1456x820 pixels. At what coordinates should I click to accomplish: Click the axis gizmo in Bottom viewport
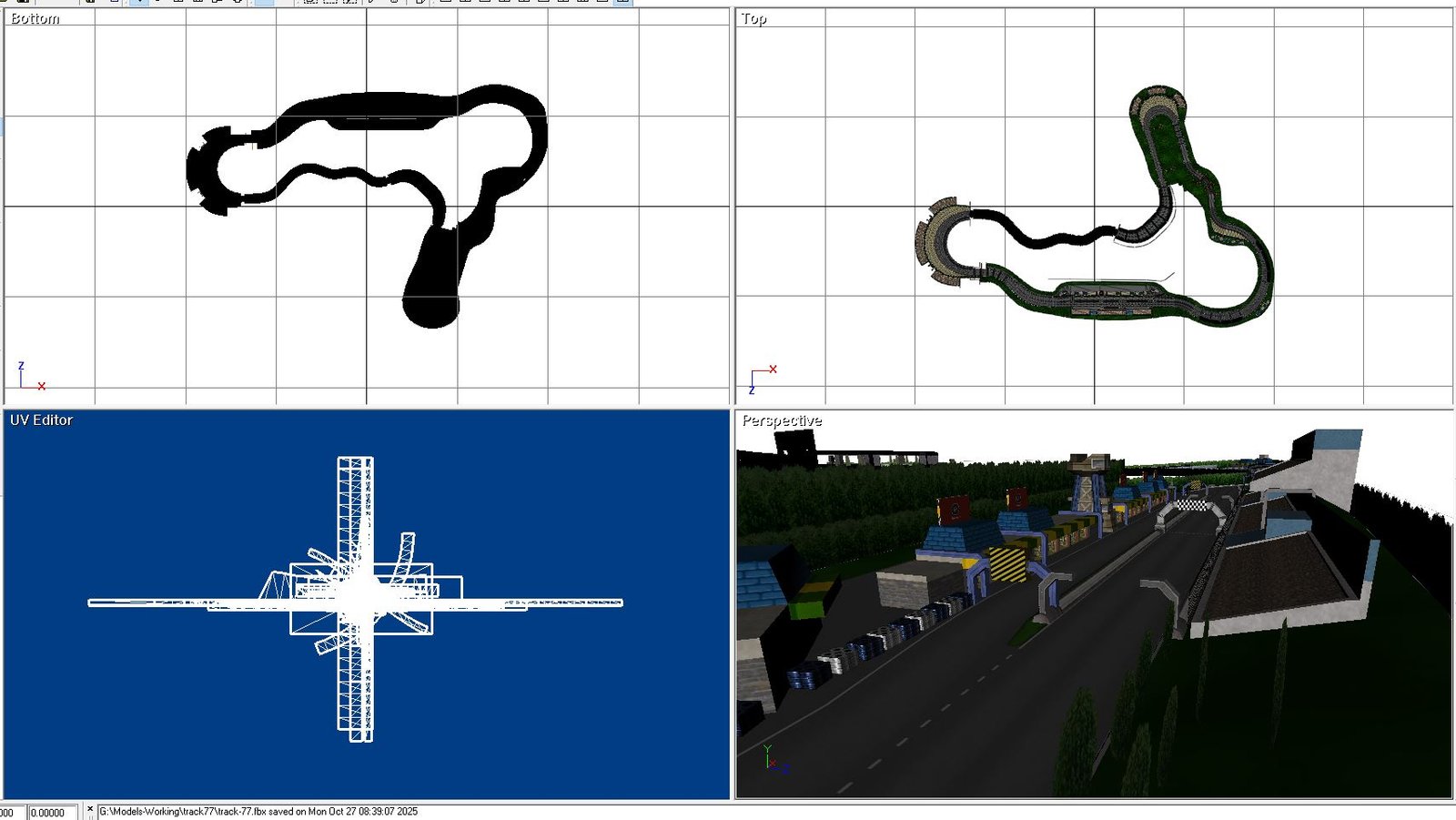29,377
